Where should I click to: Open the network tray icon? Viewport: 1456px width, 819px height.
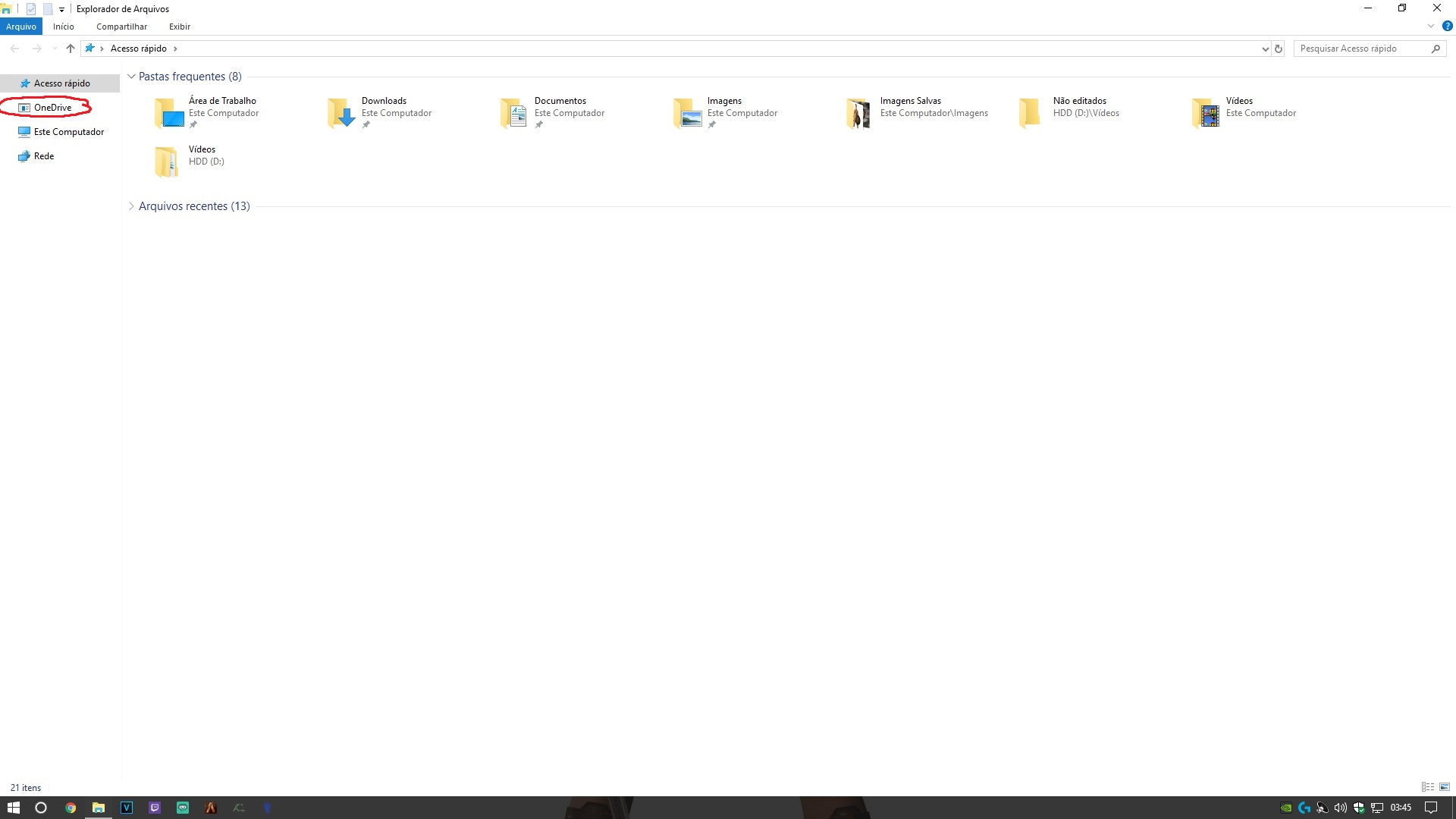[x=1377, y=808]
